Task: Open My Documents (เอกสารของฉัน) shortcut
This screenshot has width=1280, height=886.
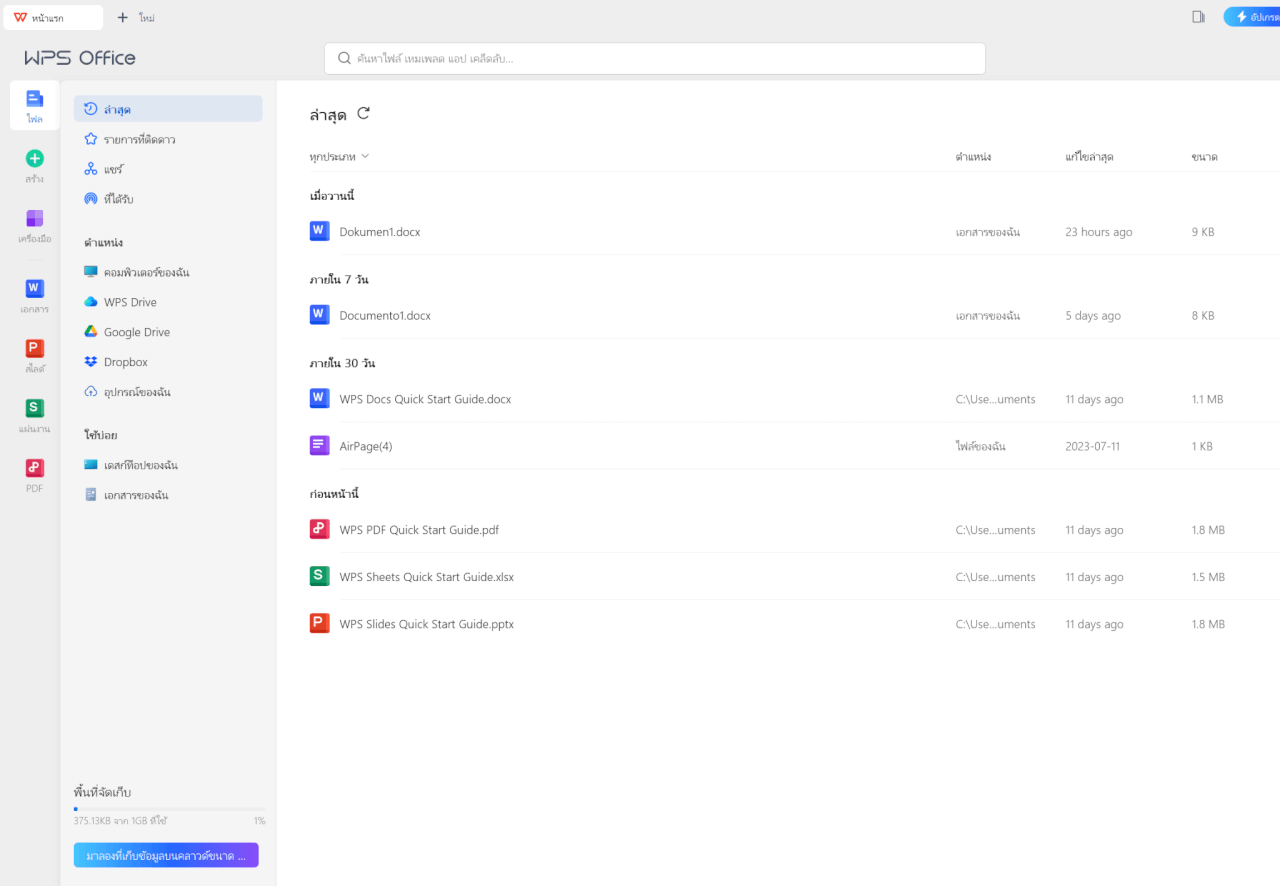Action: (x=168, y=495)
